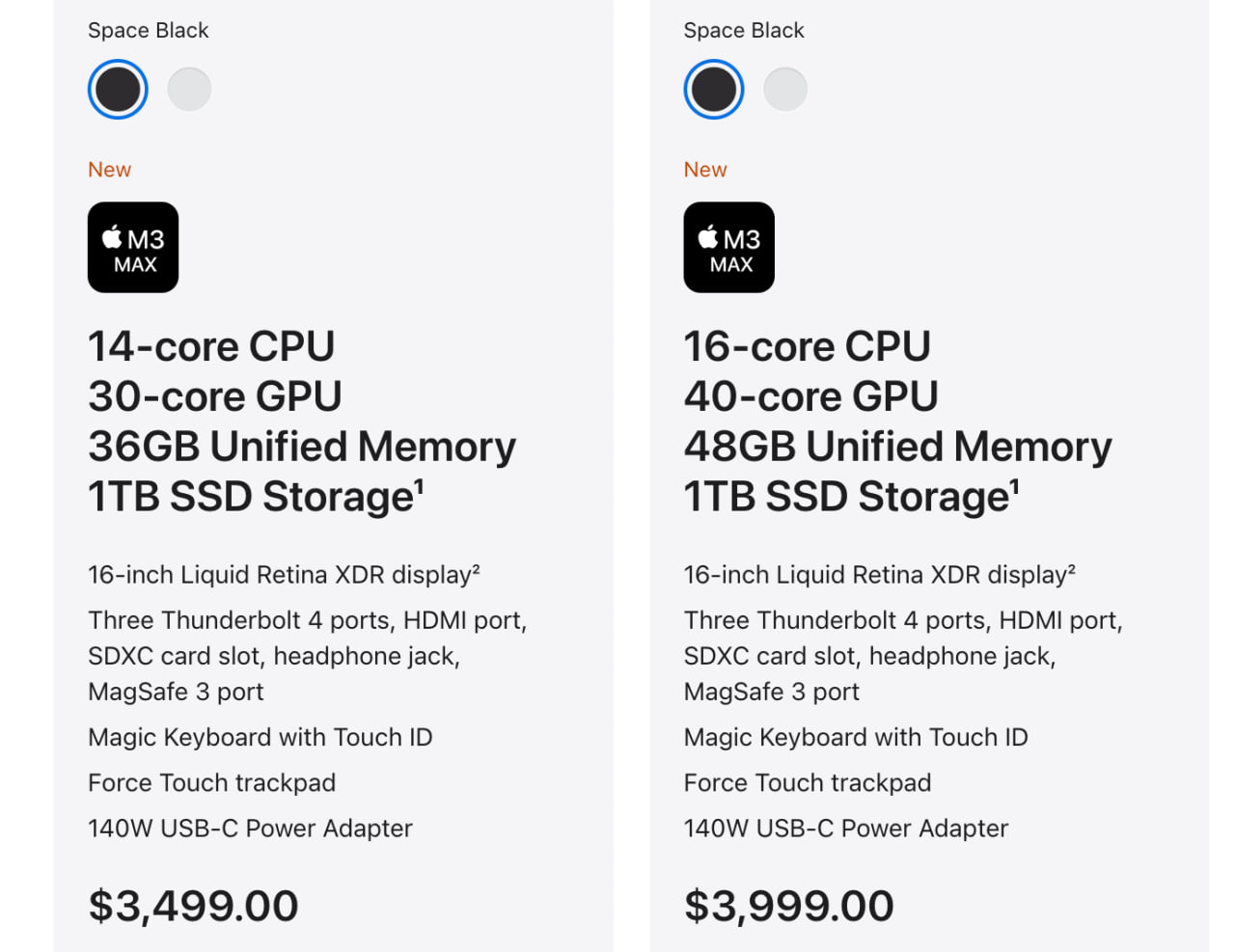Image resolution: width=1235 pixels, height=952 pixels.
Task: Click the 48GB Unified Memory text
Action: (x=898, y=447)
